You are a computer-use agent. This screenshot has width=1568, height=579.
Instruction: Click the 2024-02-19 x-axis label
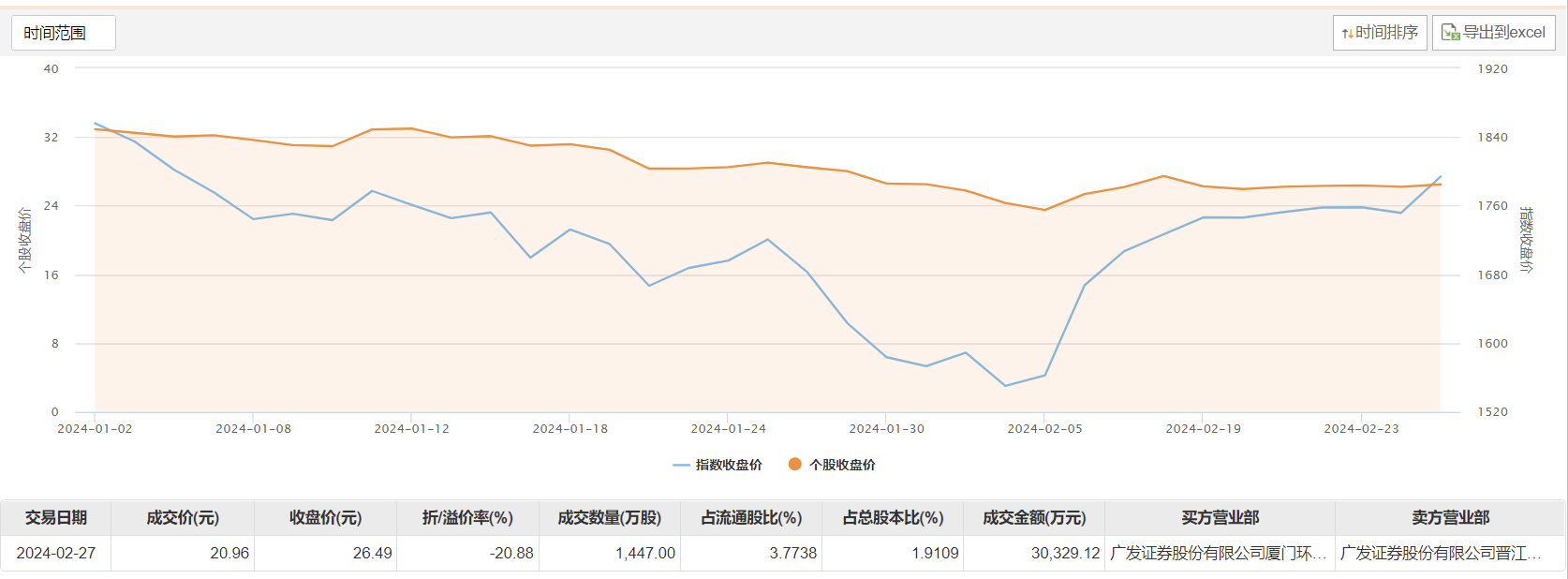click(1203, 429)
